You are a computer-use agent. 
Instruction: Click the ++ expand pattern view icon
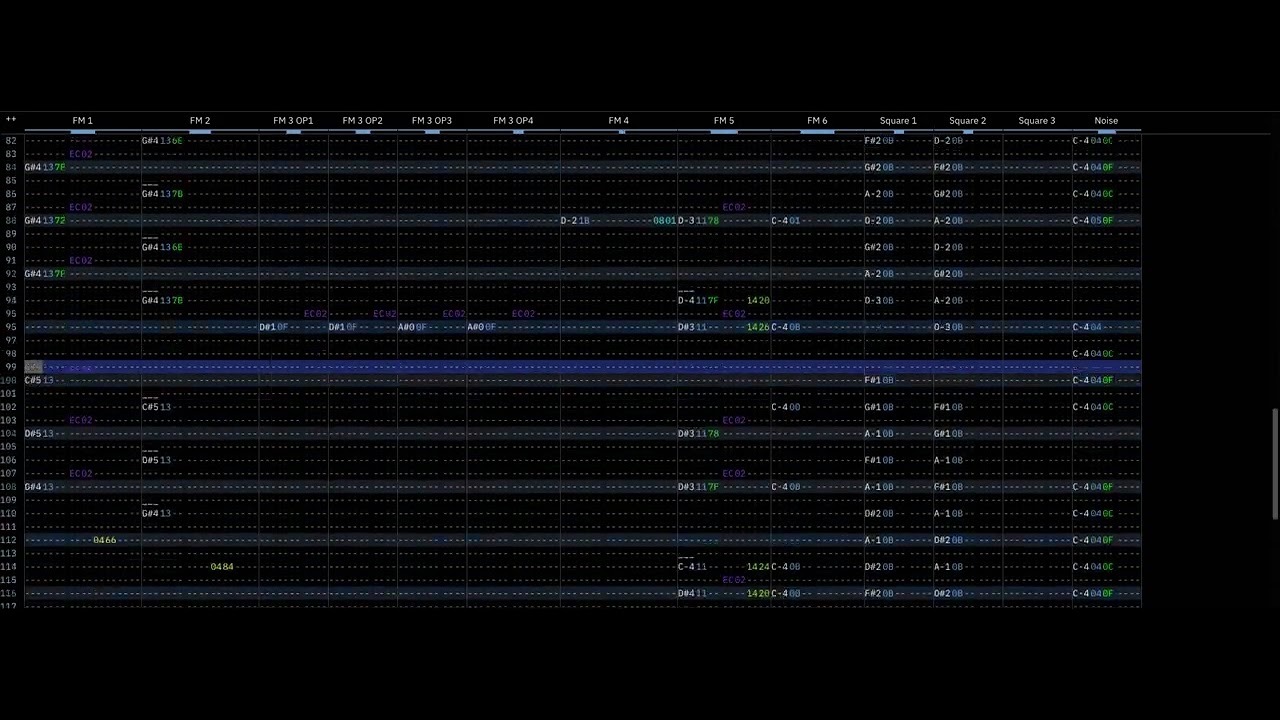point(11,120)
